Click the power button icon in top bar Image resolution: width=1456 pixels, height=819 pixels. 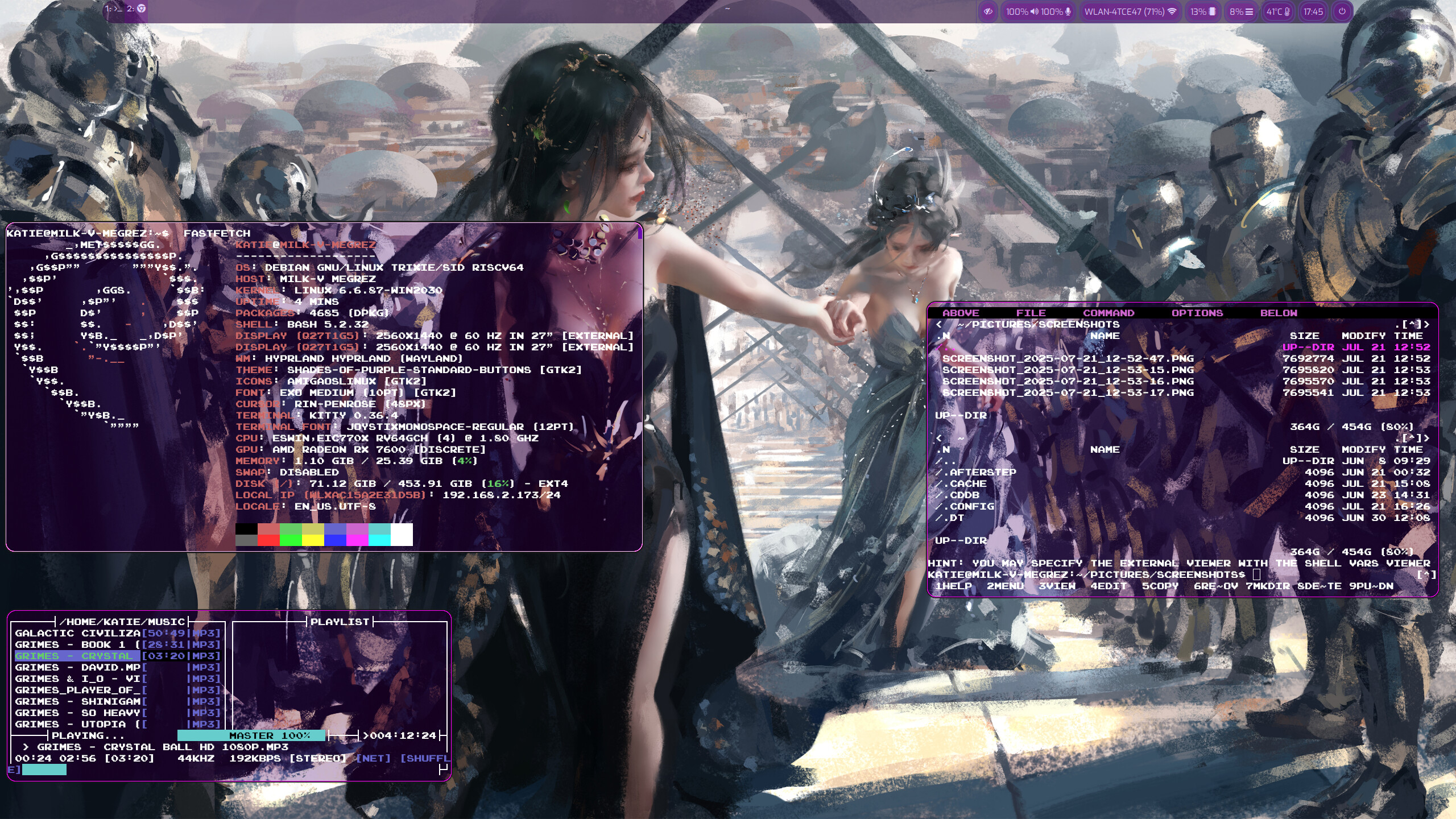pos(1342,11)
